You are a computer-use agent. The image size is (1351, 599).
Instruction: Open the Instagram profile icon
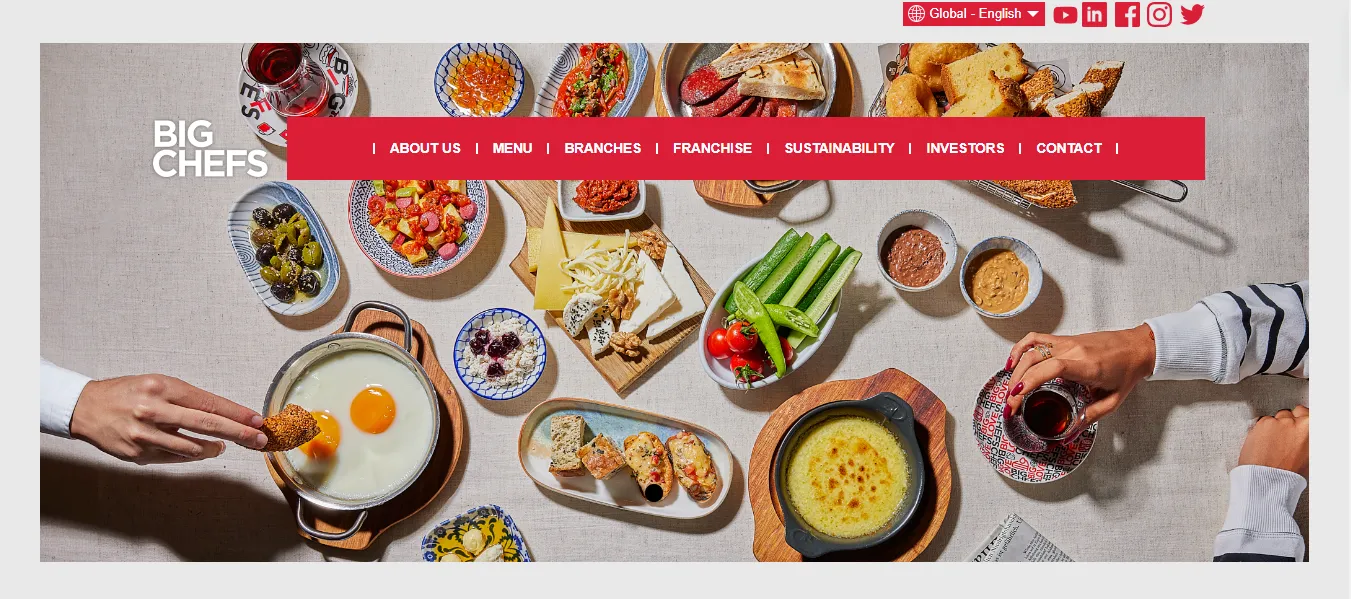(x=1159, y=15)
